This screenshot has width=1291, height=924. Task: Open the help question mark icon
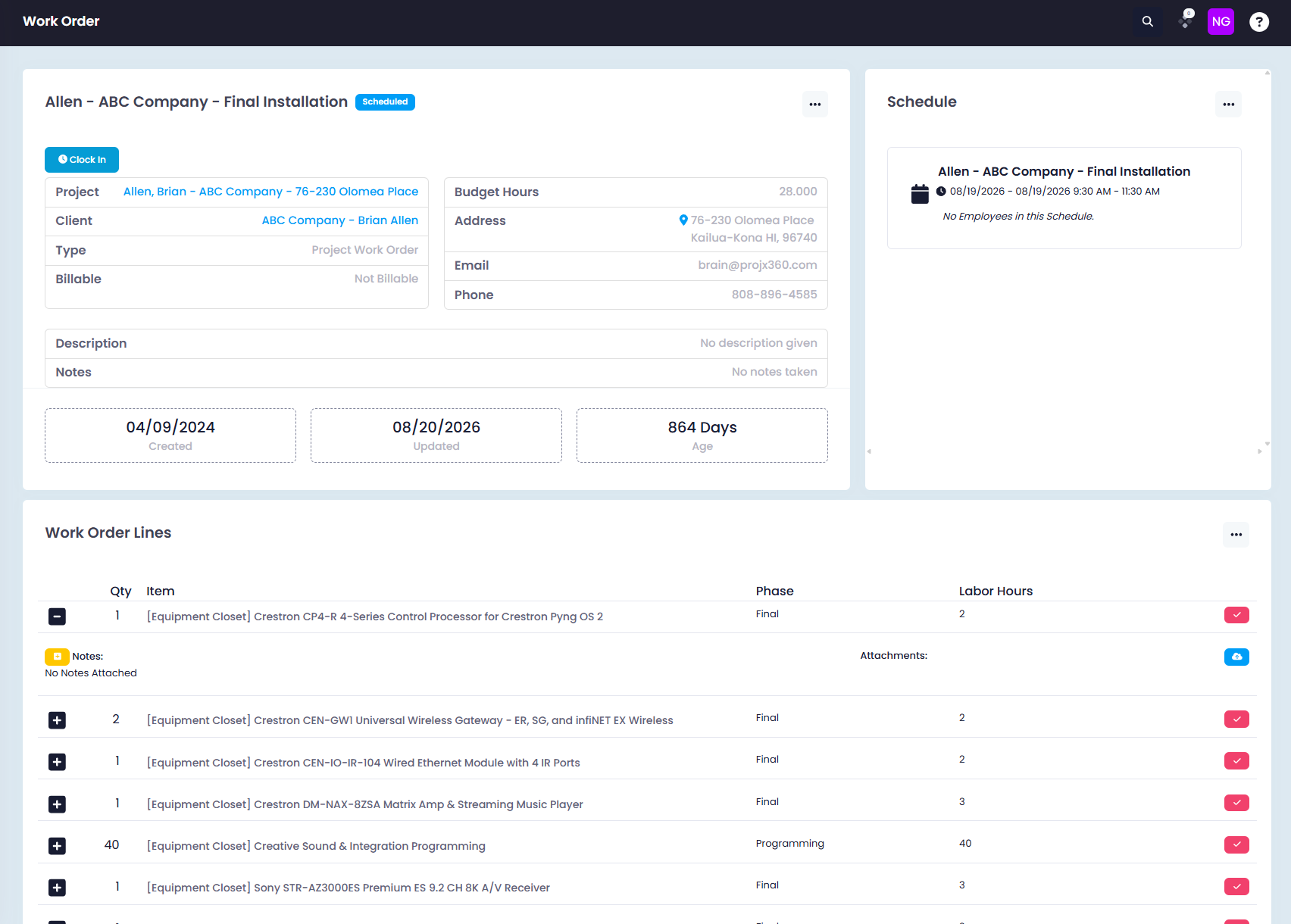coord(1259,22)
